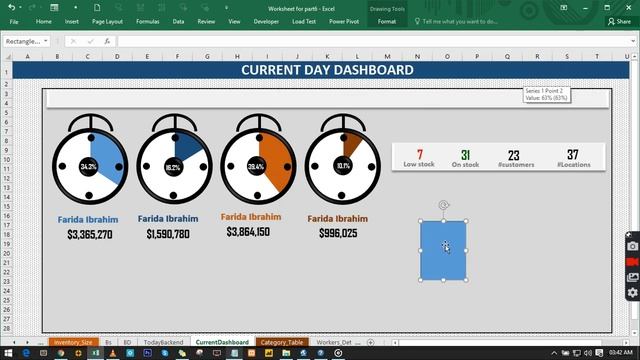Select row 10 header
This screenshot has height=360, width=640.
click(x=7, y=159)
